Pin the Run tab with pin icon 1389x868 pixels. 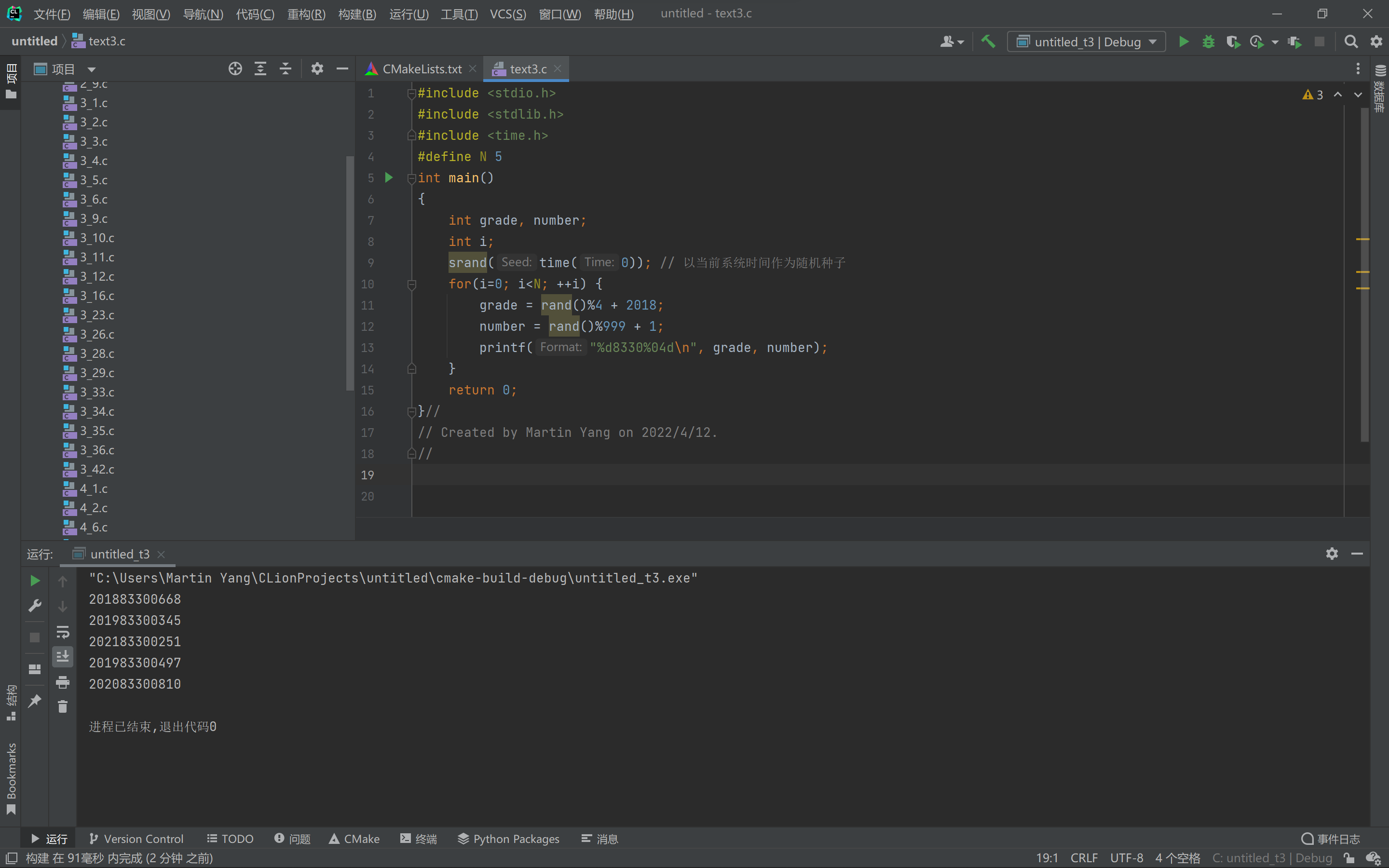(34, 700)
